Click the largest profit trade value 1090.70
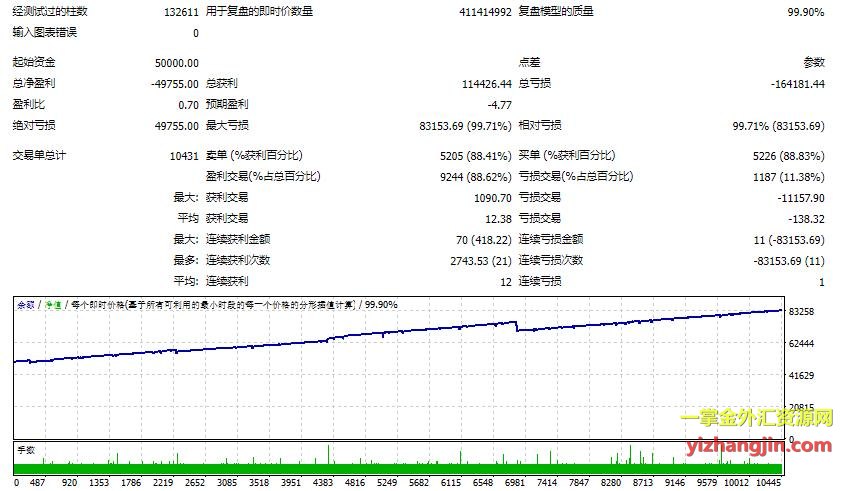This screenshot has height=491, width=847. [x=493, y=198]
